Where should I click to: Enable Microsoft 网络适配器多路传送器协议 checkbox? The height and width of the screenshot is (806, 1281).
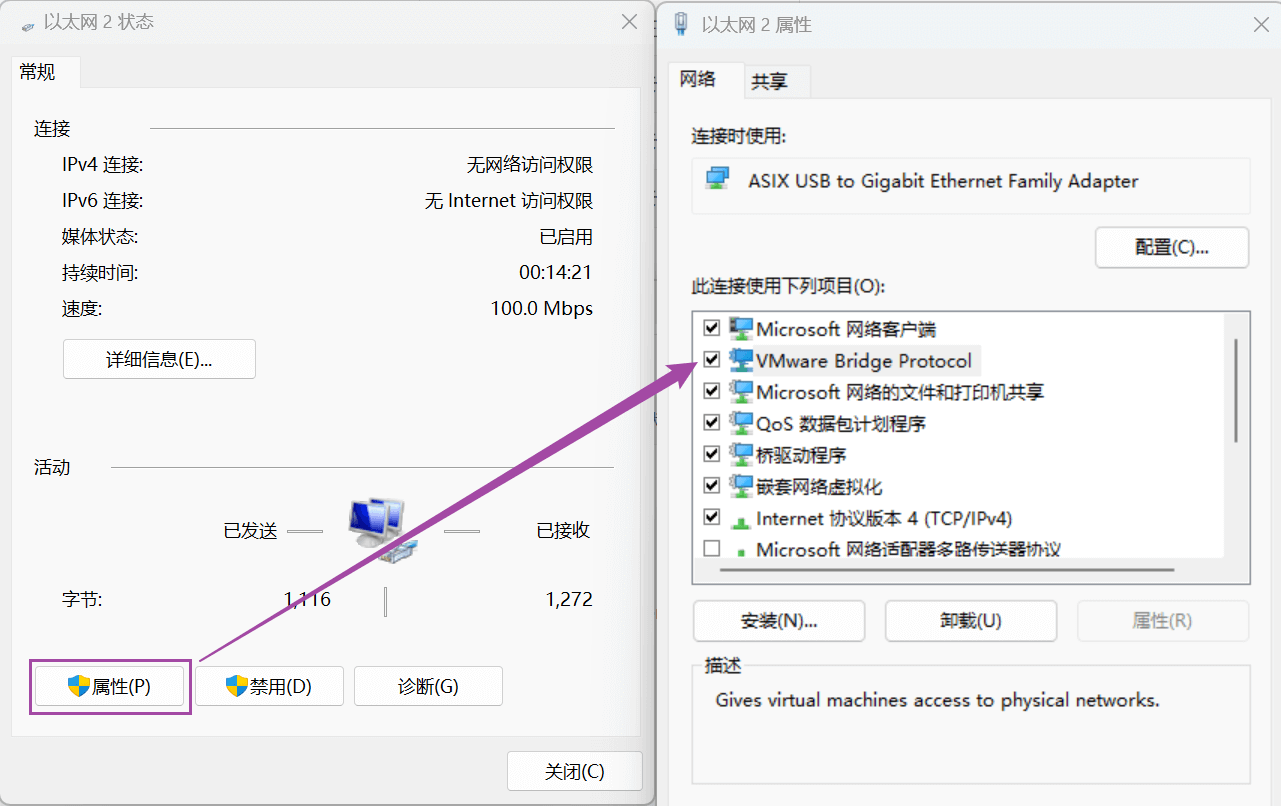(x=712, y=549)
